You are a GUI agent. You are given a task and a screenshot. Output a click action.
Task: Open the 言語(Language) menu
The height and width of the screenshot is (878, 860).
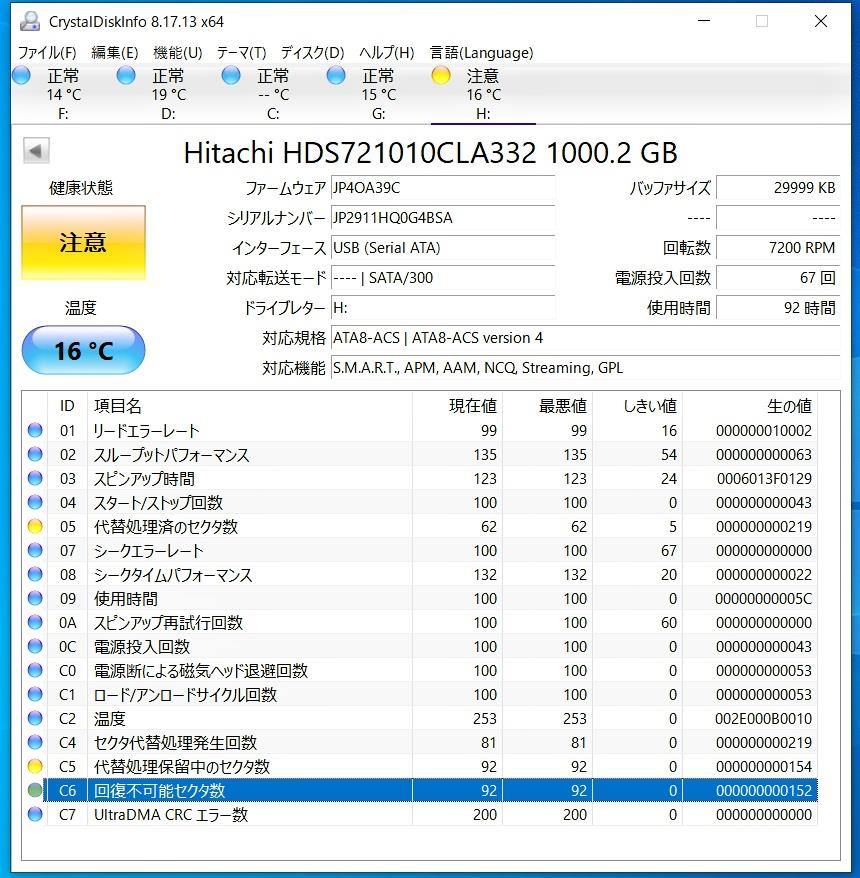point(482,53)
